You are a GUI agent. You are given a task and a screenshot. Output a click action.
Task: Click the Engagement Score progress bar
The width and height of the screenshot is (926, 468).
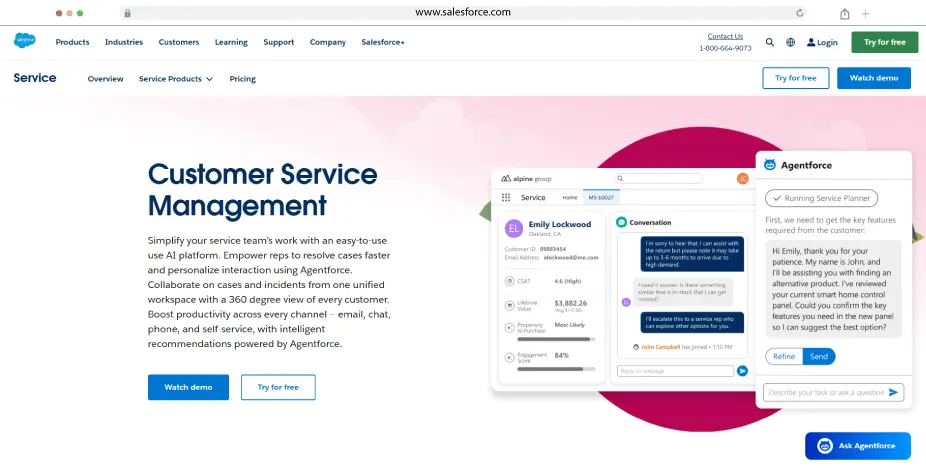pos(556,369)
